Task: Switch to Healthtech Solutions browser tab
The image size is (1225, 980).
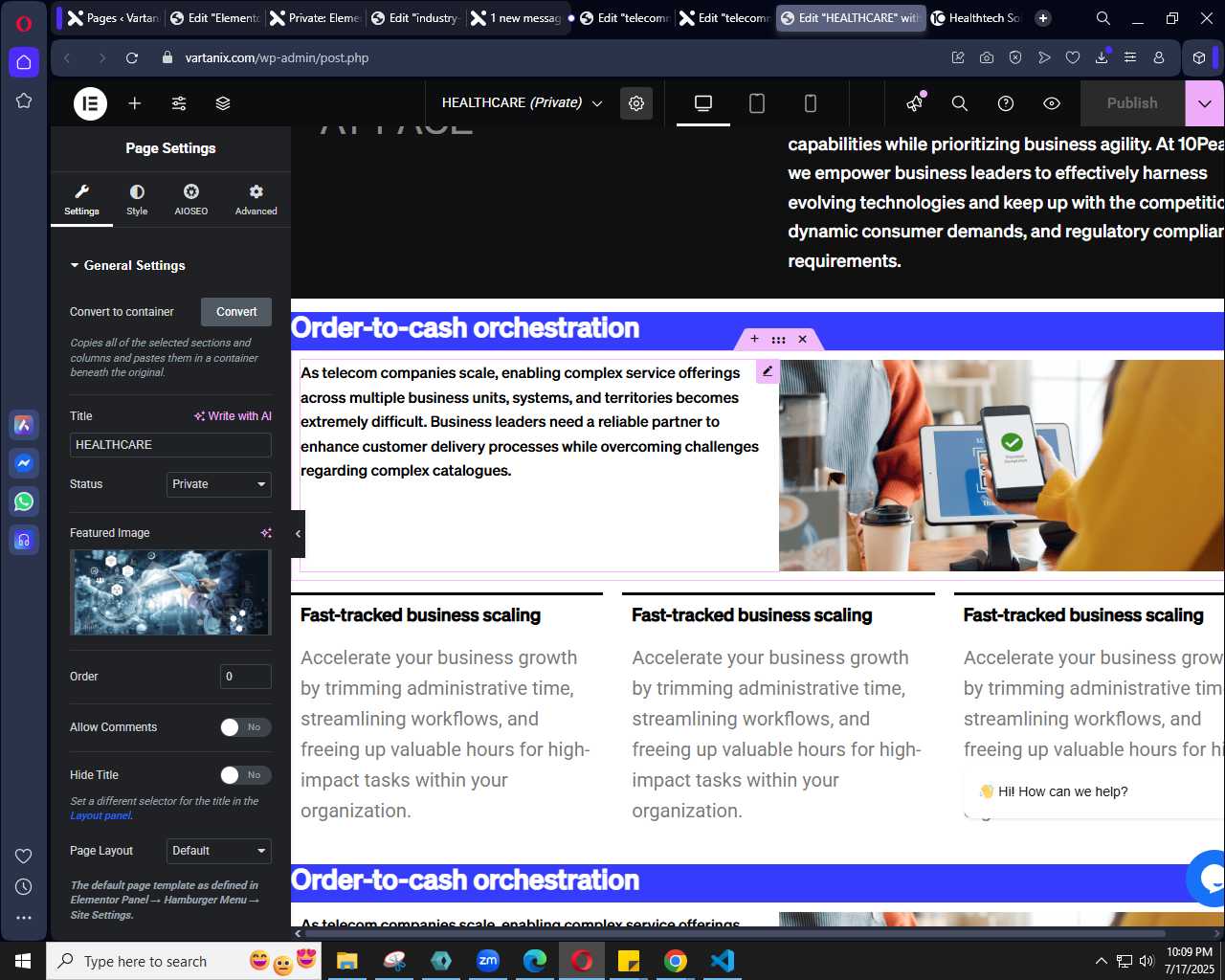Action: 976,18
